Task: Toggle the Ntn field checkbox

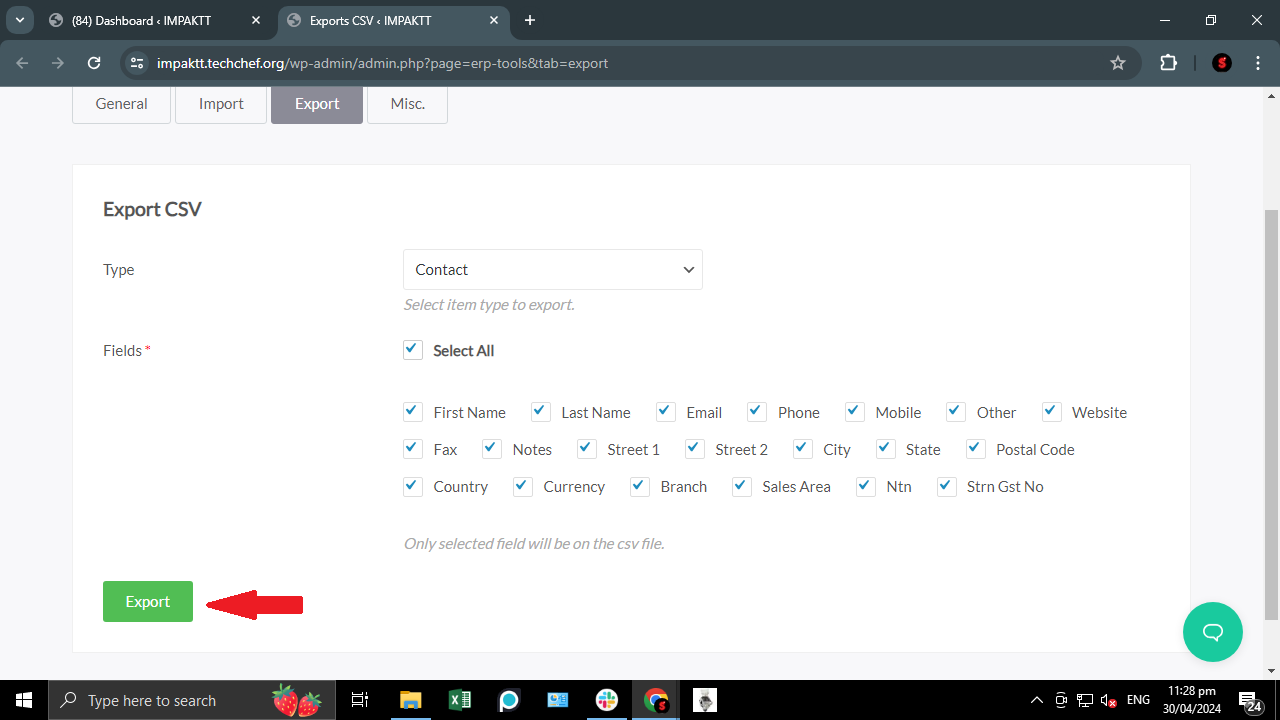Action: pos(866,486)
